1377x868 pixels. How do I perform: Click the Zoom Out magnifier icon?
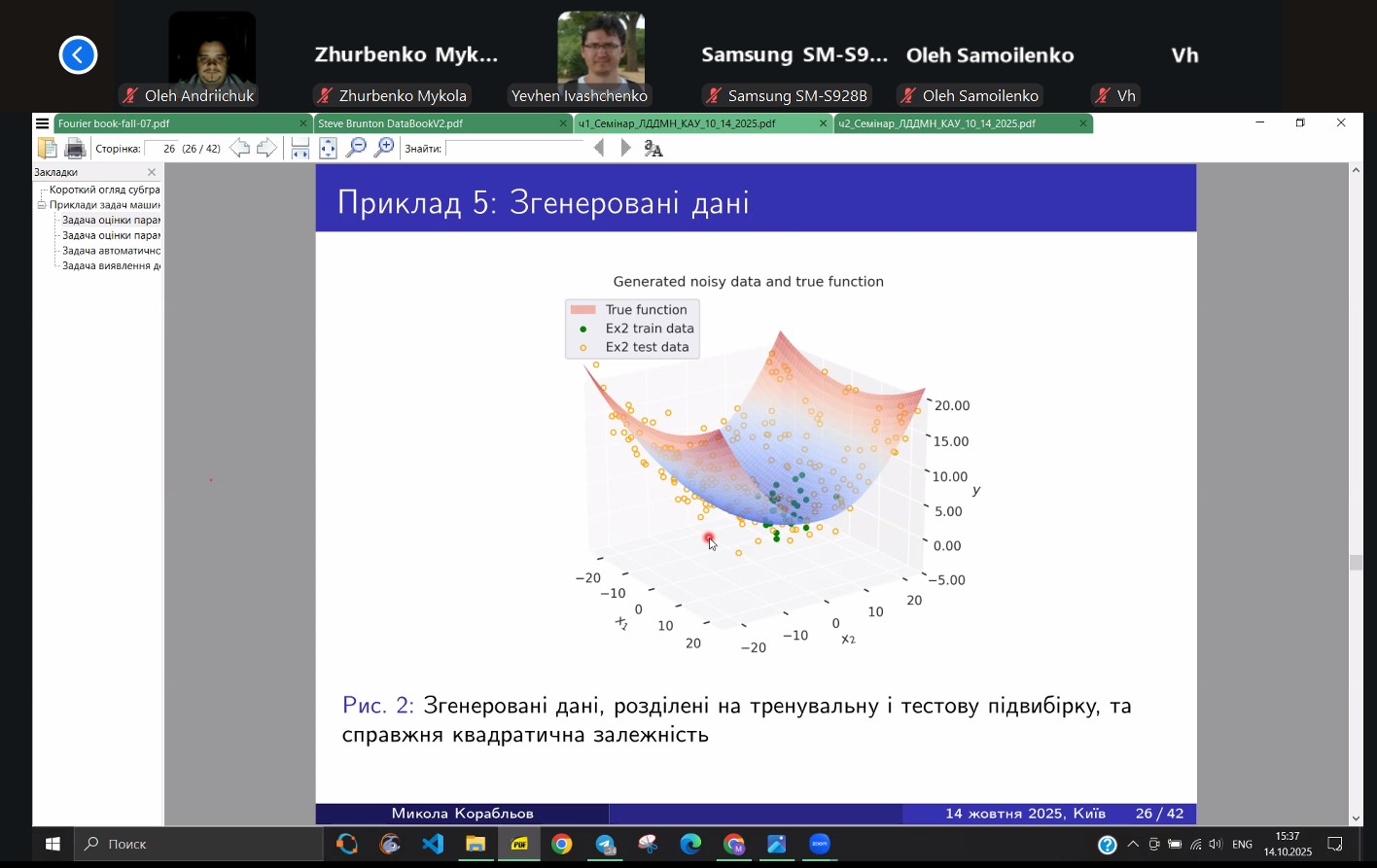tap(357, 148)
